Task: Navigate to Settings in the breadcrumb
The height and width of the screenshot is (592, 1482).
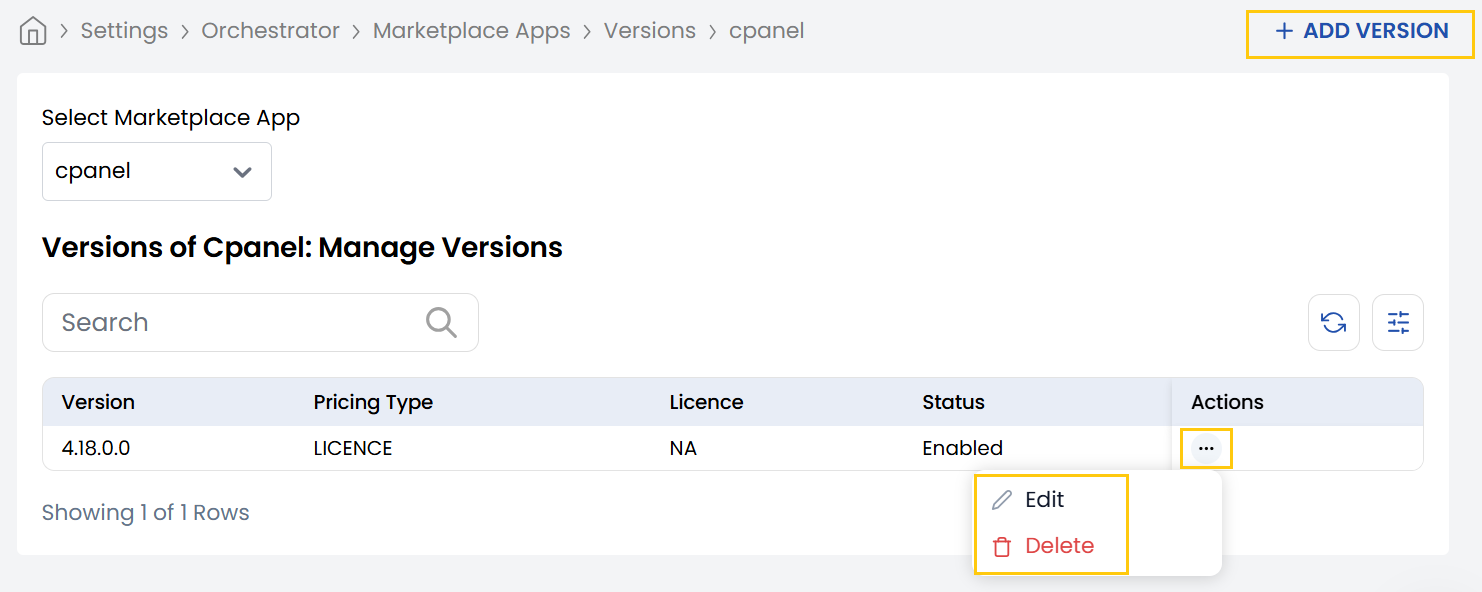Action: (x=124, y=31)
